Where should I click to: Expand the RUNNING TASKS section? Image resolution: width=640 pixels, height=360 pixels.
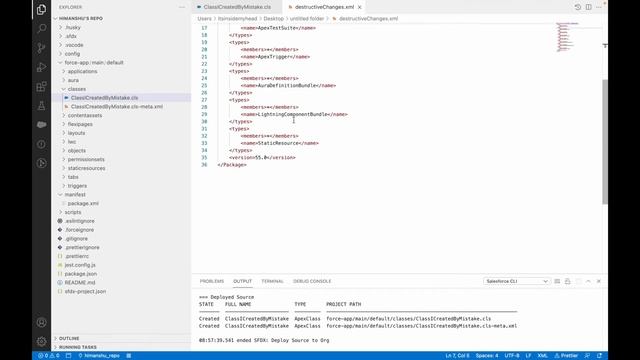coord(78,347)
